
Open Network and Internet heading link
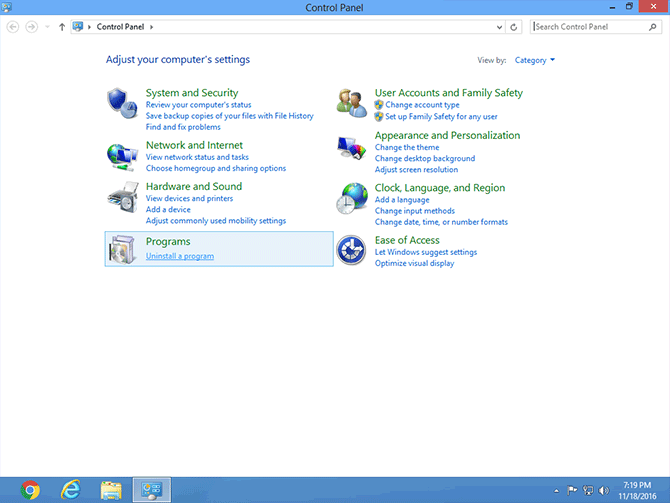194,145
